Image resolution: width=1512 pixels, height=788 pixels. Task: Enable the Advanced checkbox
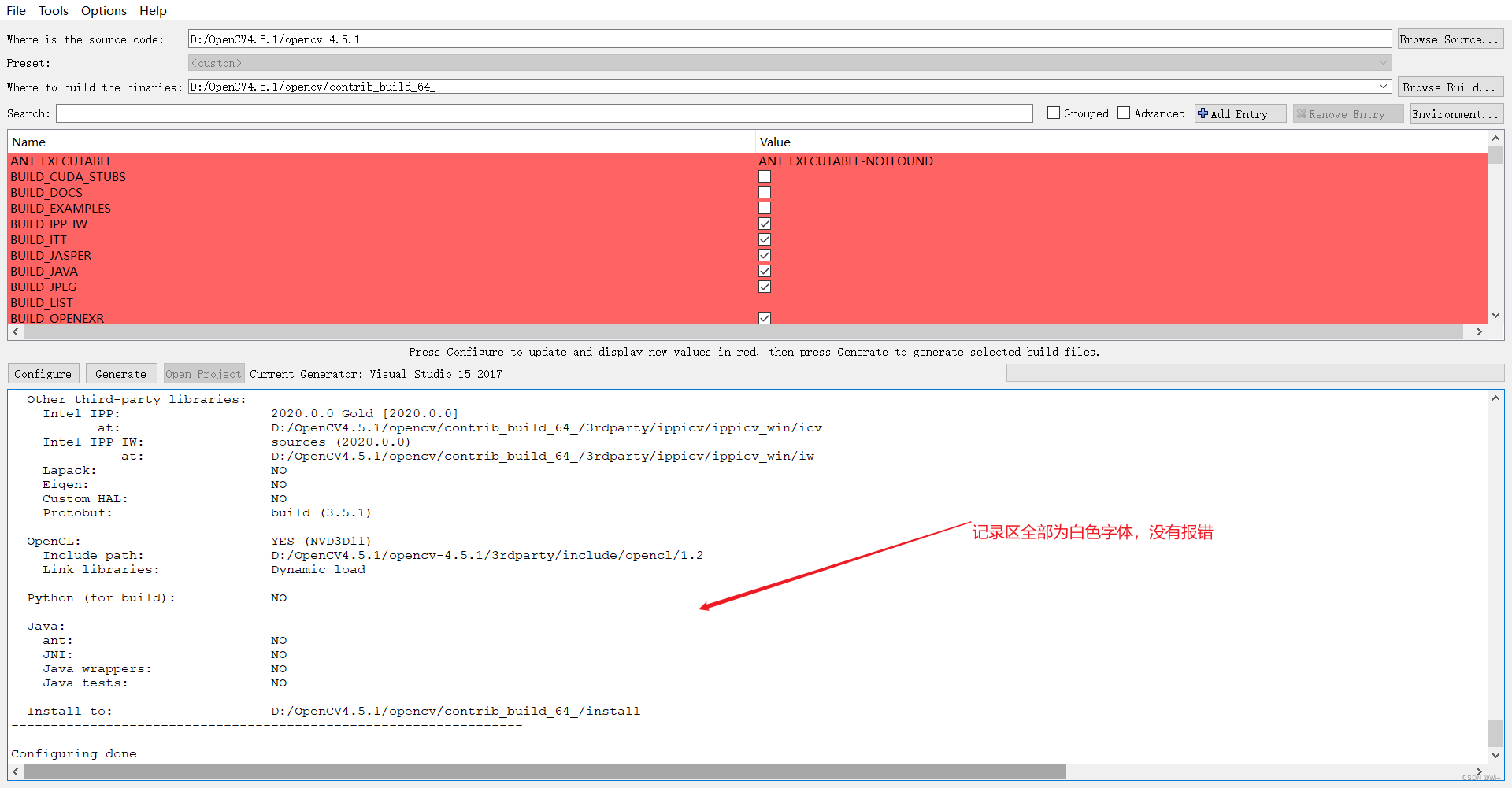[x=1124, y=113]
